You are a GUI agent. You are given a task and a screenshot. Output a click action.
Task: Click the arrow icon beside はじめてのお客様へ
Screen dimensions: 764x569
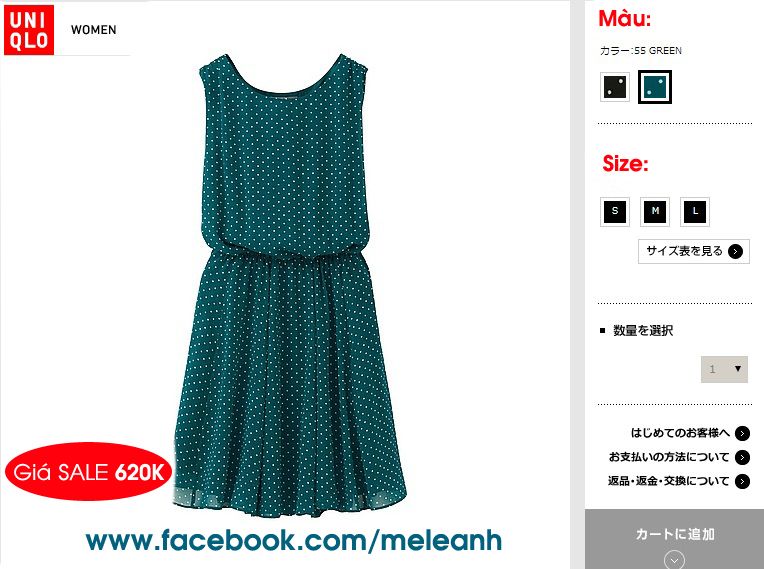coord(743,433)
